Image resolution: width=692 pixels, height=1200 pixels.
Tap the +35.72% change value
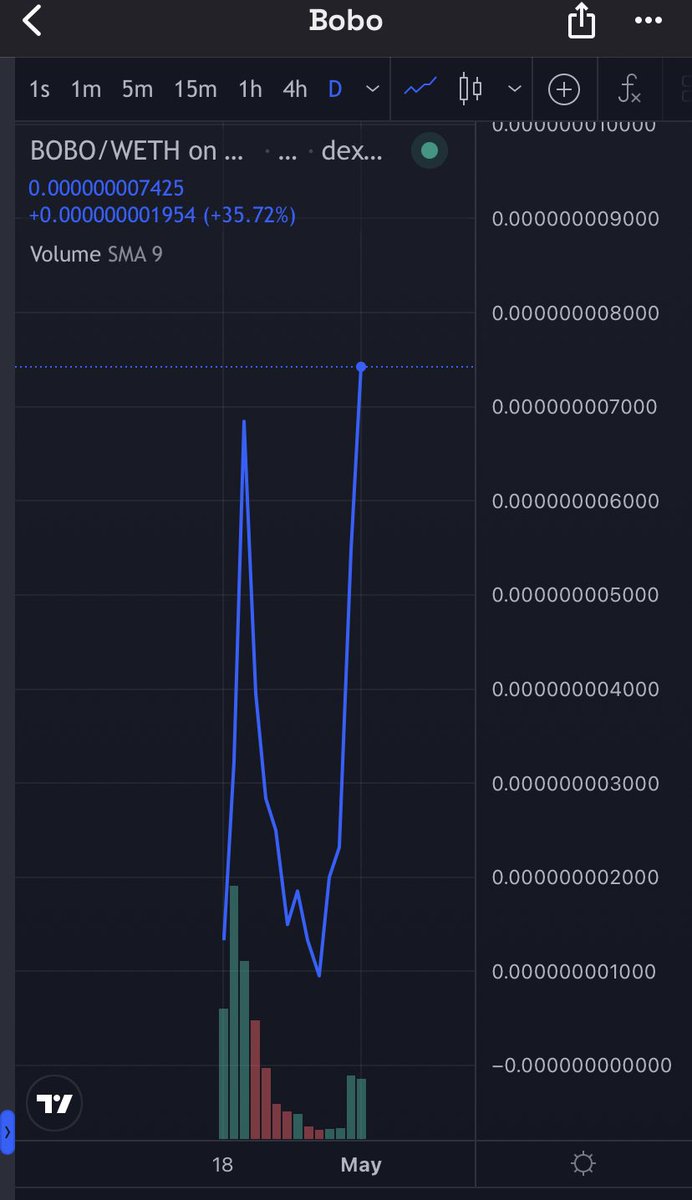tap(249, 215)
